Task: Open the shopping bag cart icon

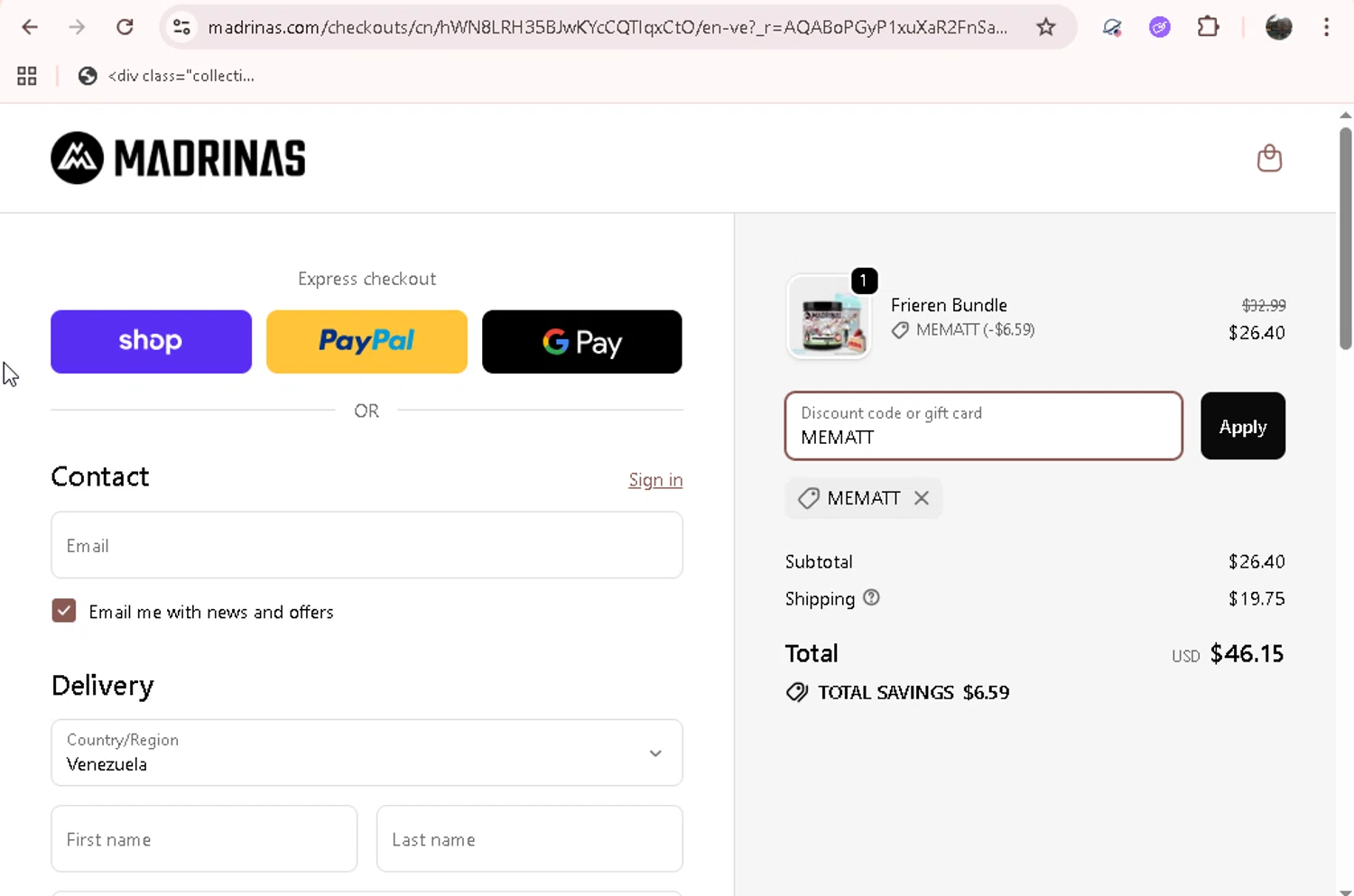Action: (1269, 158)
